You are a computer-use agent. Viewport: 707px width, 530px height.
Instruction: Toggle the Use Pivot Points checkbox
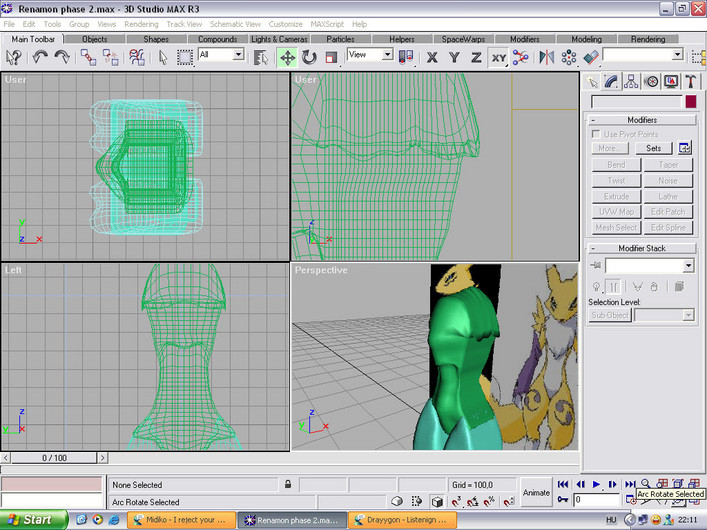tap(596, 134)
